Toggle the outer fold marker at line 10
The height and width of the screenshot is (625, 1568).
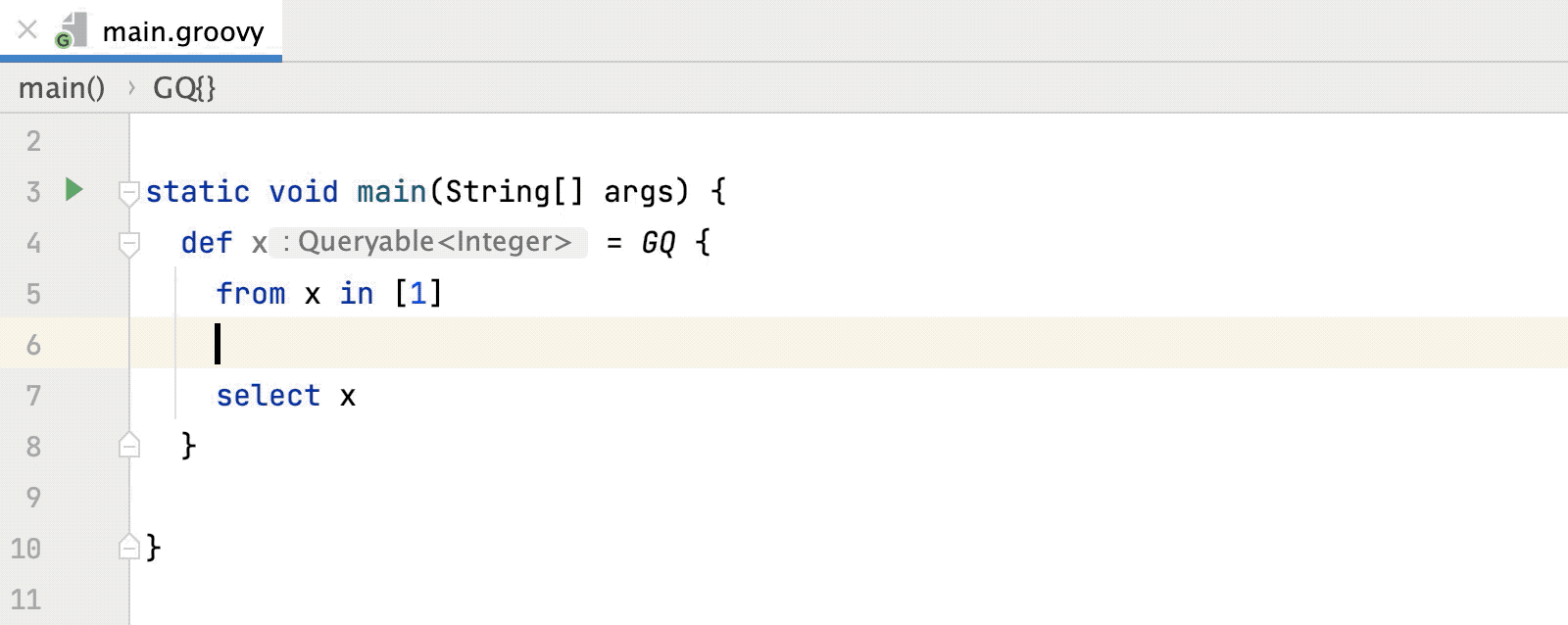point(128,548)
